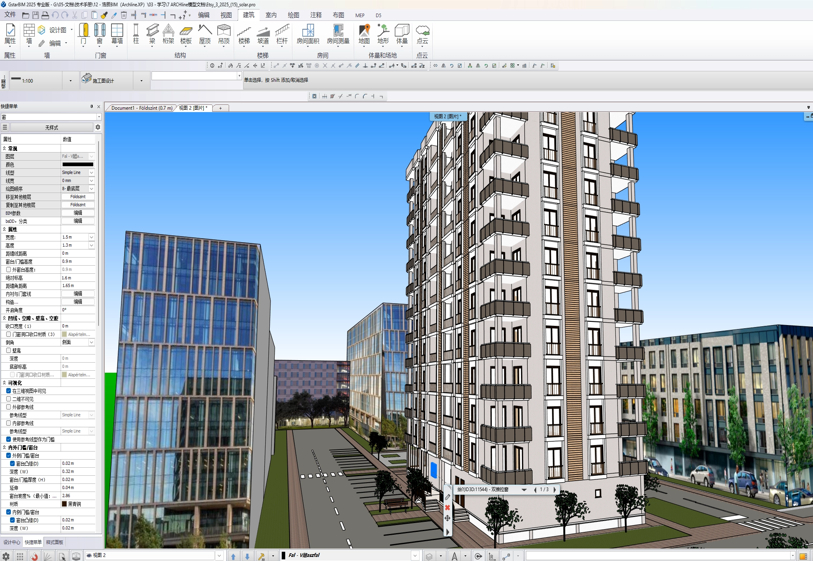The height and width of the screenshot is (562, 813).
Task: Open the gear icon beside 无样式
Action: tap(97, 127)
